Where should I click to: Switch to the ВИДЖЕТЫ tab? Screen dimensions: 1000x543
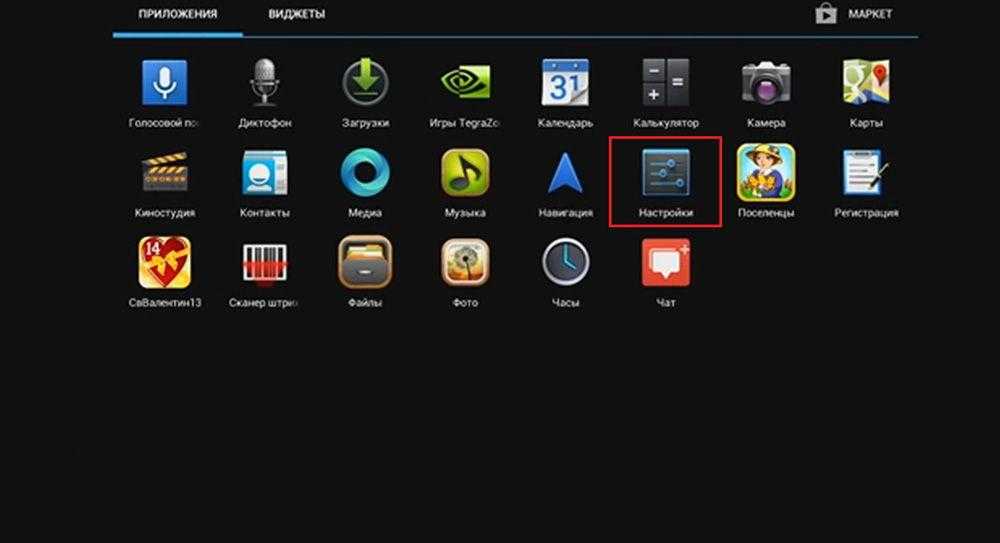pyautogui.click(x=296, y=15)
